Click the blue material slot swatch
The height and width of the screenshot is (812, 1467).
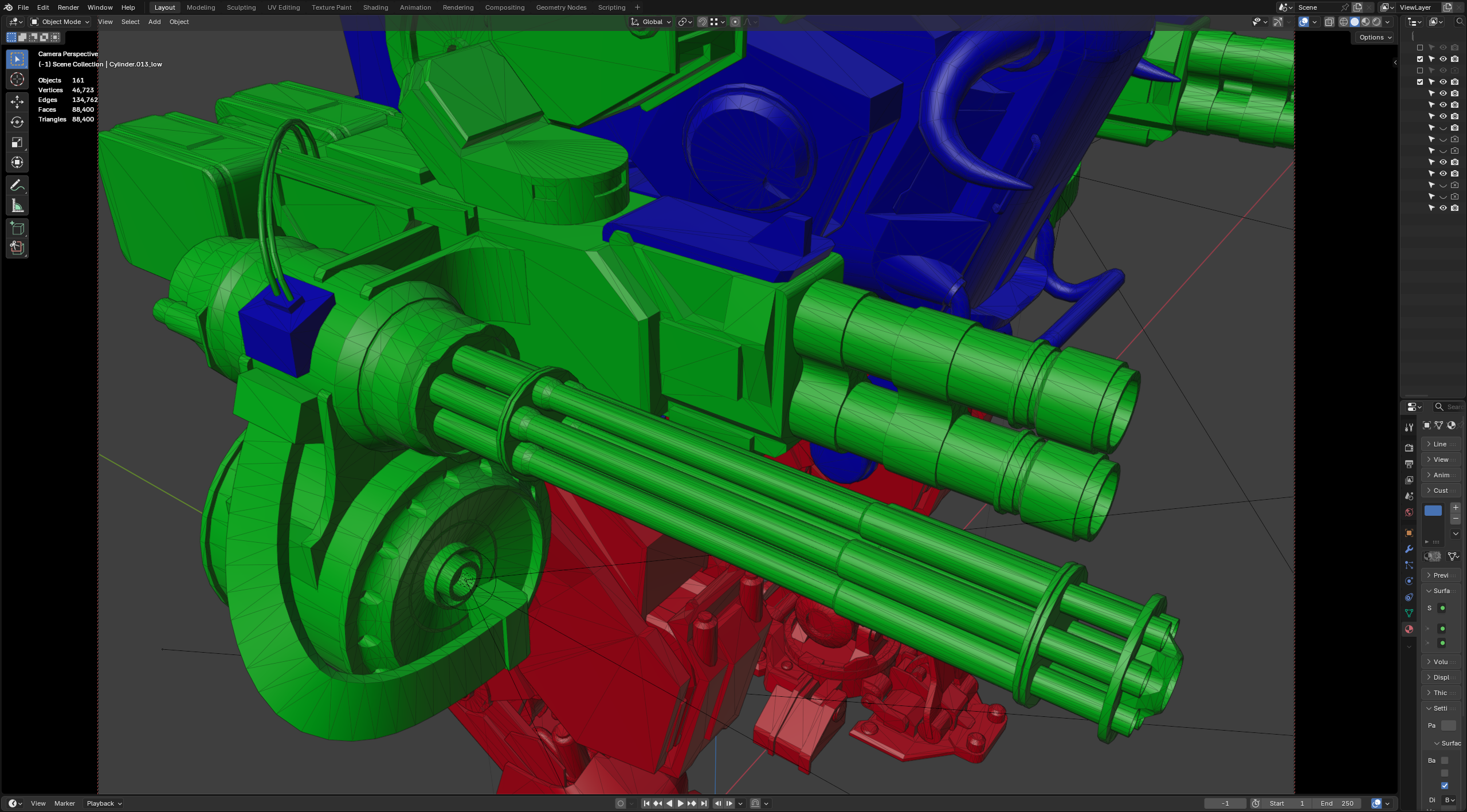click(x=1433, y=511)
